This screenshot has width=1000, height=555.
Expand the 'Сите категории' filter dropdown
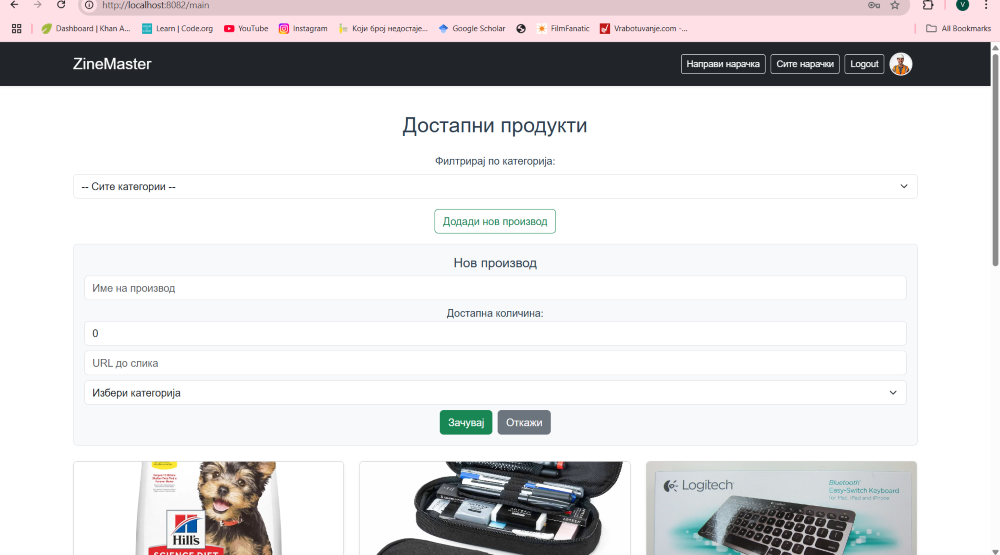point(495,186)
